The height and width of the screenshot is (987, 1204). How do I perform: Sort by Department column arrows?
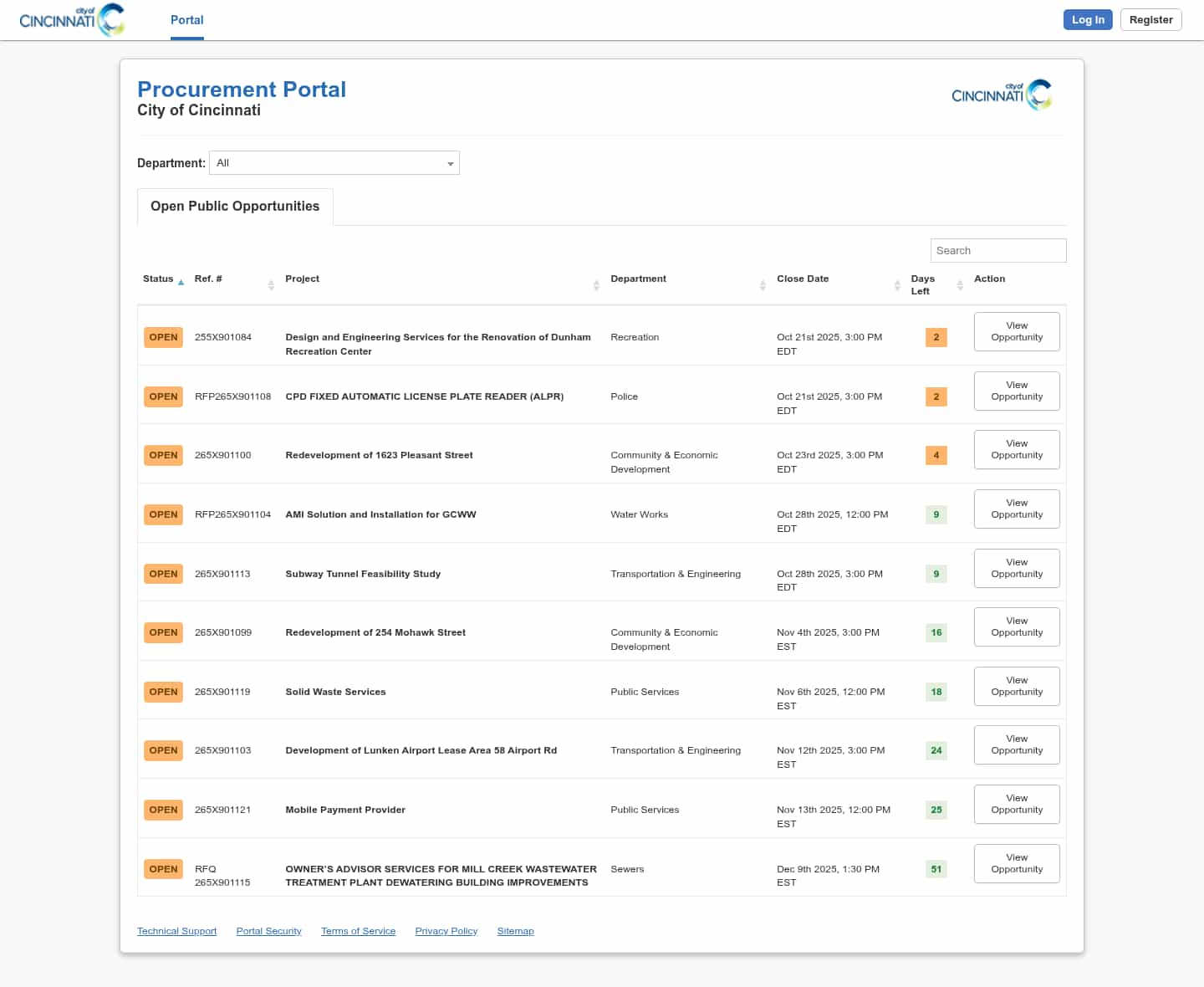click(x=763, y=285)
